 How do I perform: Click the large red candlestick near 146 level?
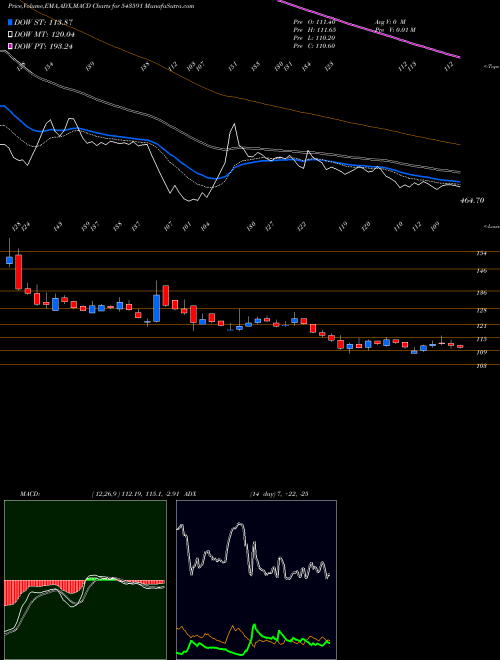point(19,272)
